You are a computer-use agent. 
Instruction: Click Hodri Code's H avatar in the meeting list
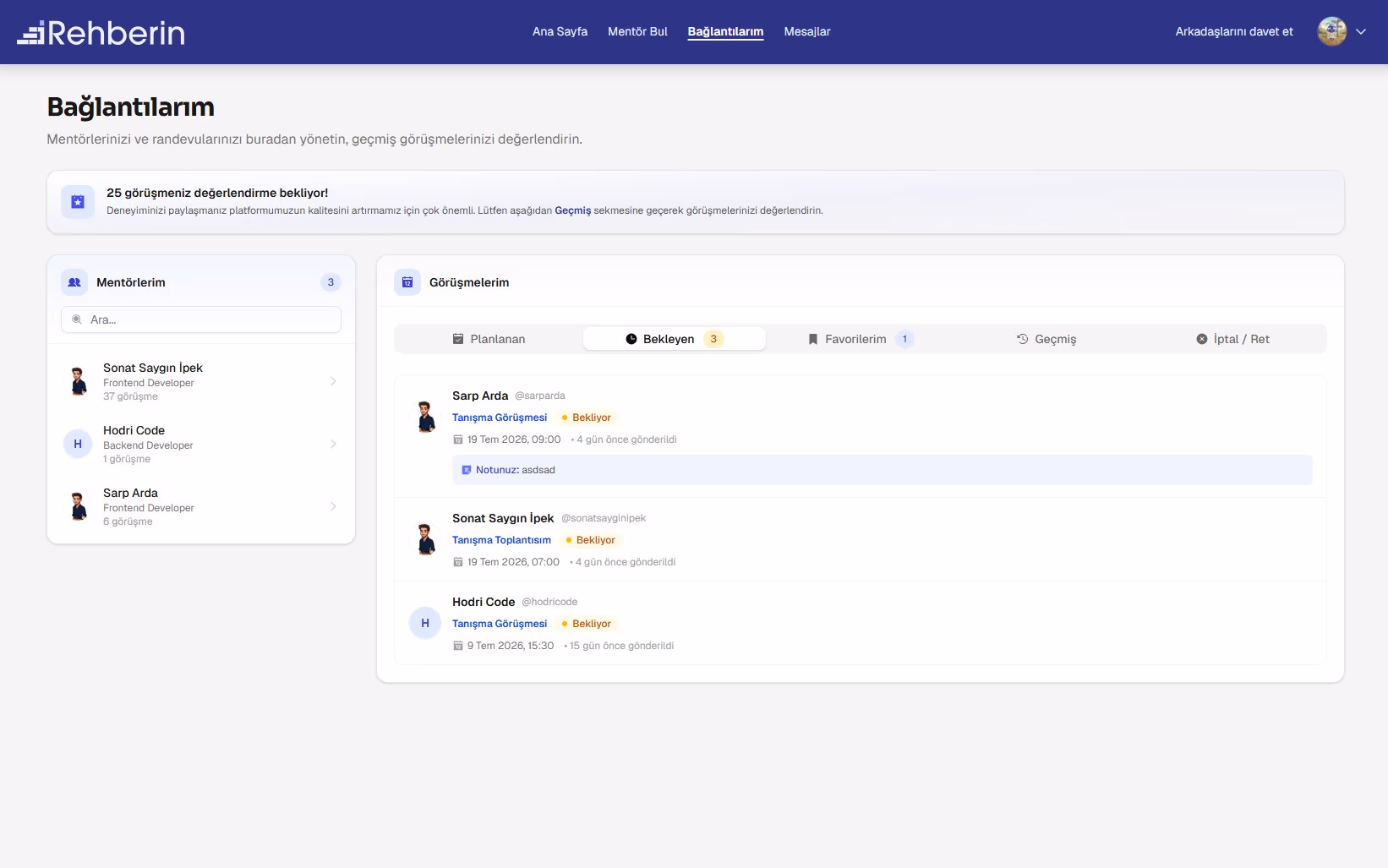(425, 623)
